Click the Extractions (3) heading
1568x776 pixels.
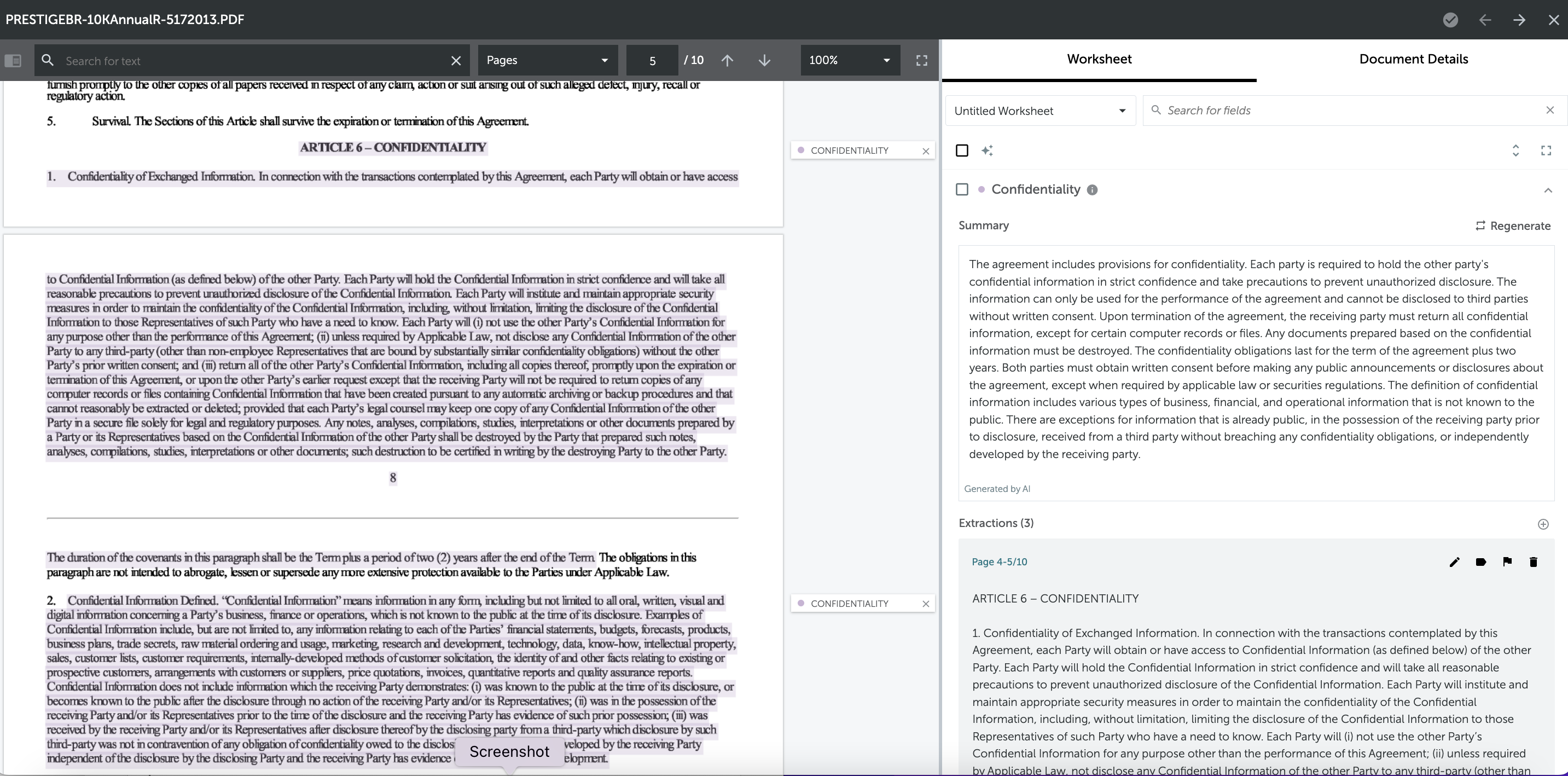[x=996, y=523]
